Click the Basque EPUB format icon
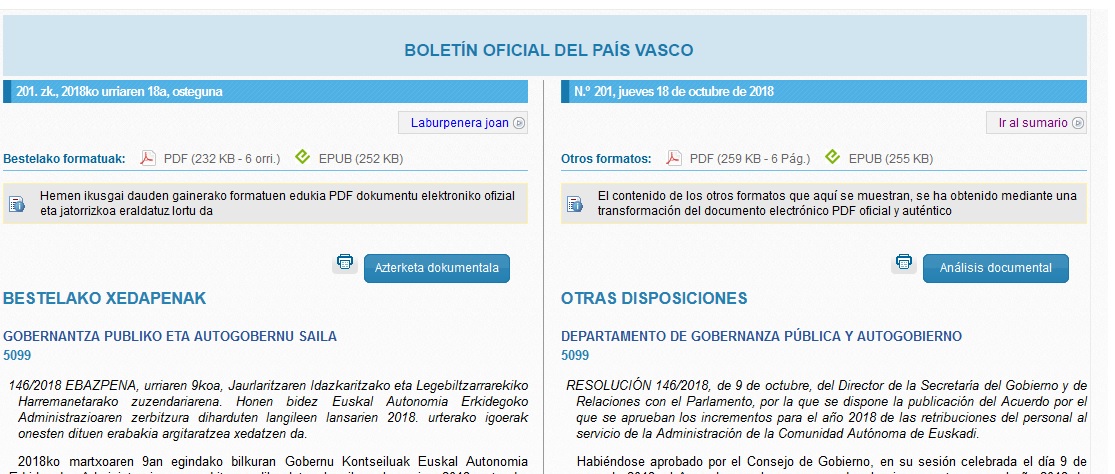The image size is (1115, 474). 302,158
